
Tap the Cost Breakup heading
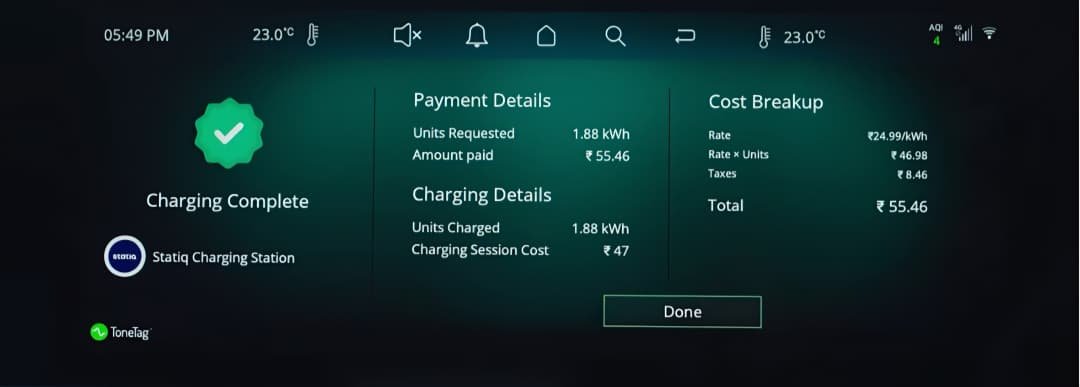click(766, 103)
